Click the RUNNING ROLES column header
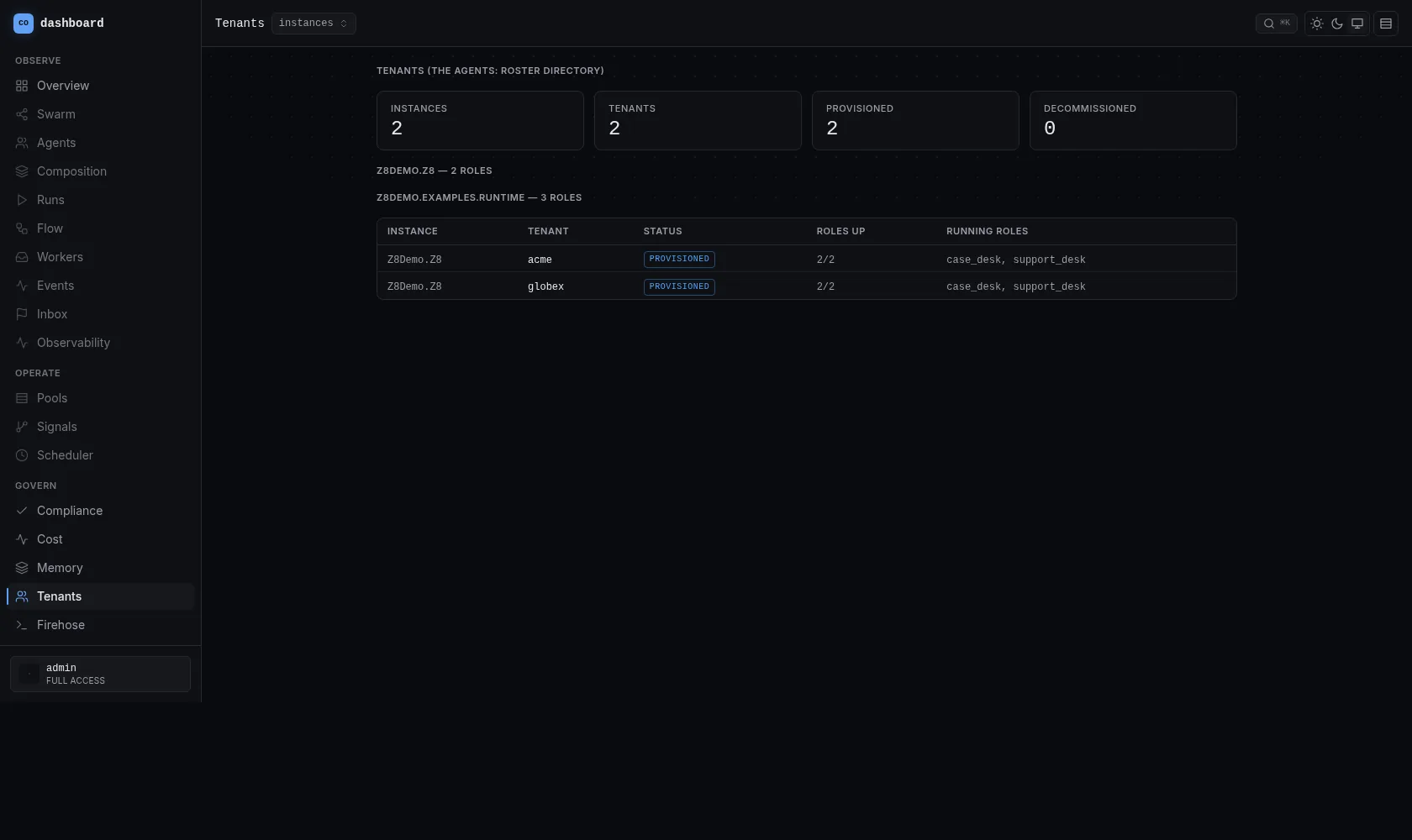Screen dimensions: 1412x840 point(987,231)
